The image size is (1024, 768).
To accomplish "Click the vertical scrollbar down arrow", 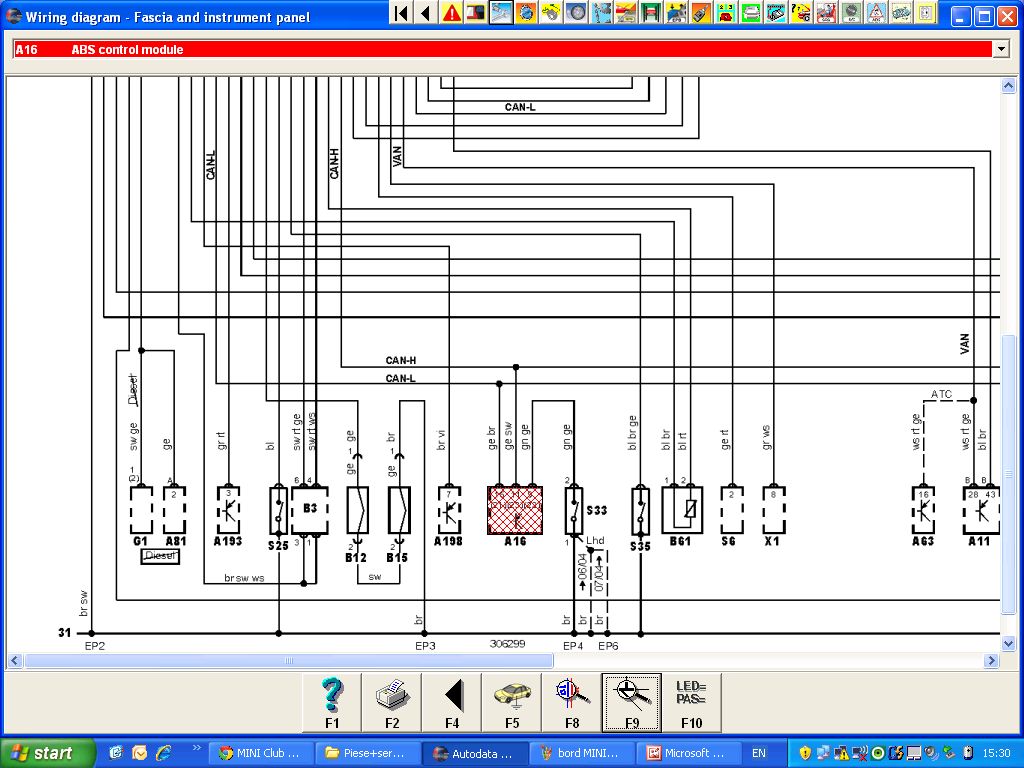I will 1008,642.
